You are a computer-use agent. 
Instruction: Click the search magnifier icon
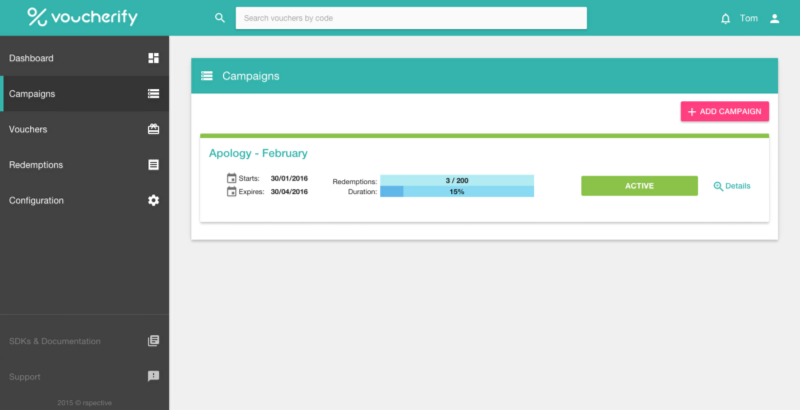(220, 18)
